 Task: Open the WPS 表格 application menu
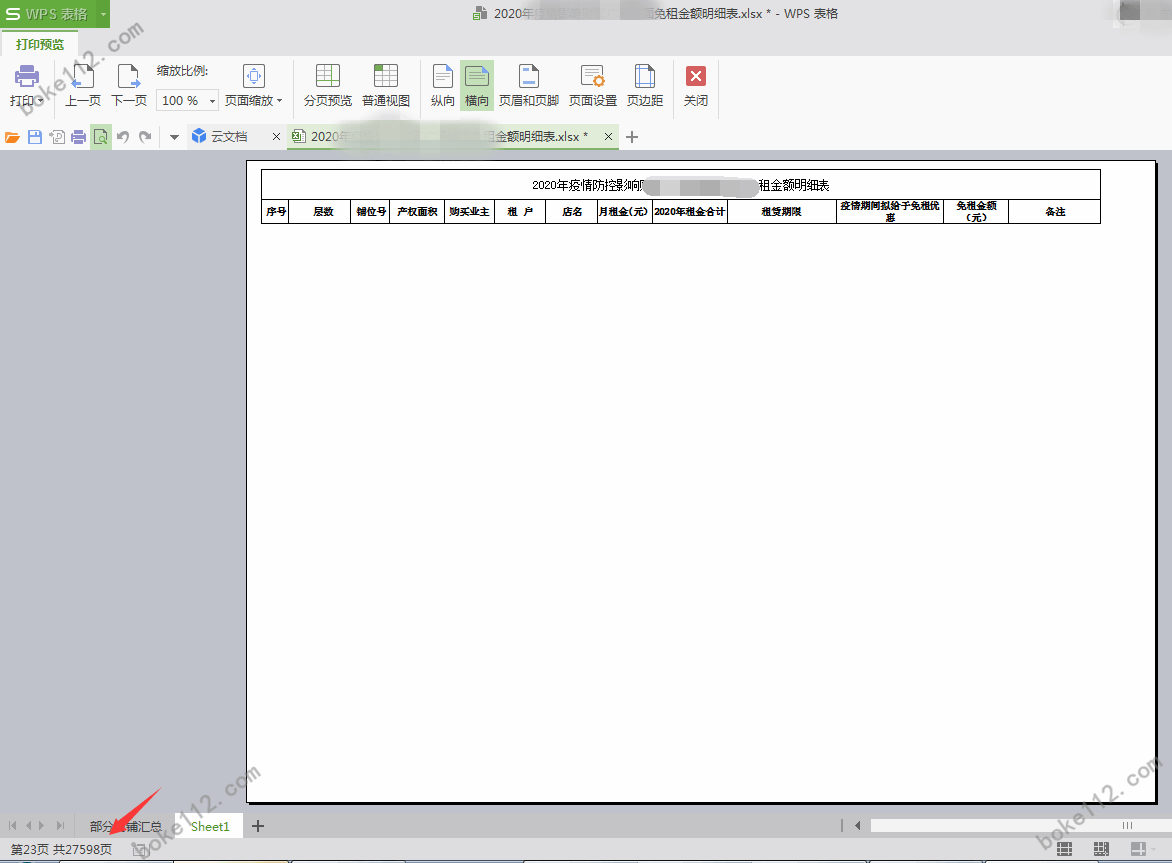(46, 13)
